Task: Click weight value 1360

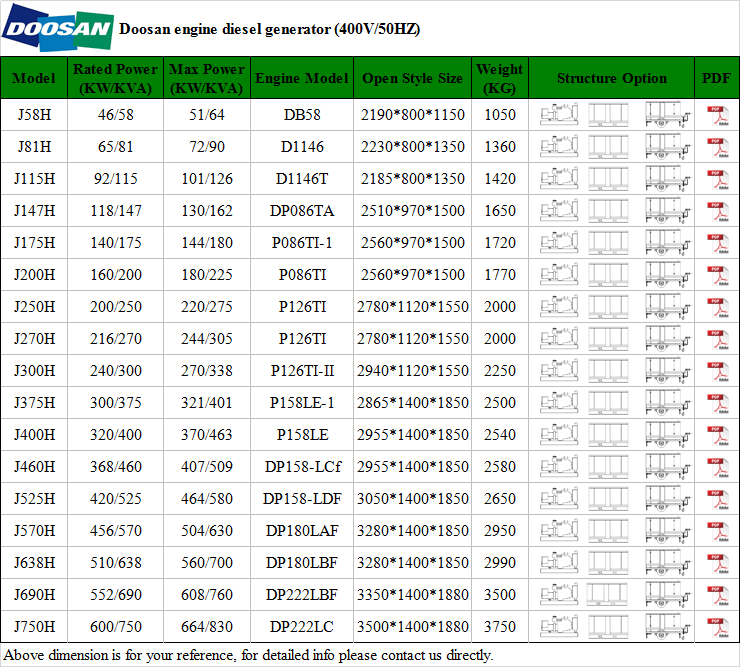Action: tap(500, 147)
